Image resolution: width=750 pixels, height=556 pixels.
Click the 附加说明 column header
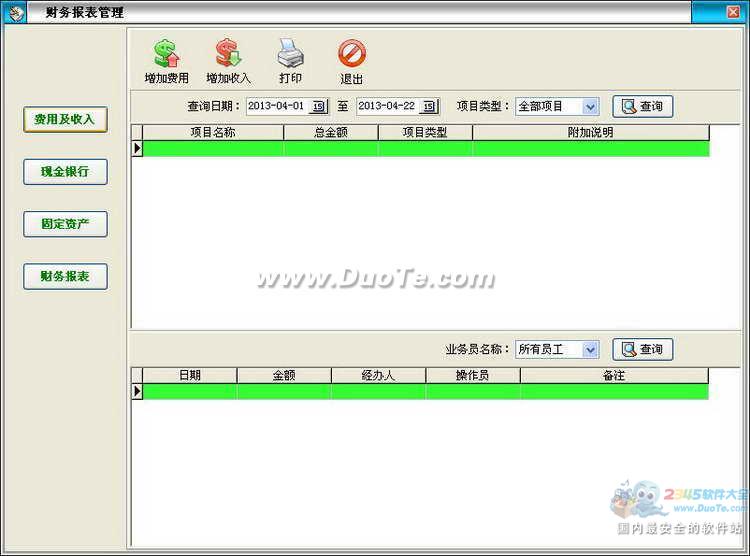591,133
